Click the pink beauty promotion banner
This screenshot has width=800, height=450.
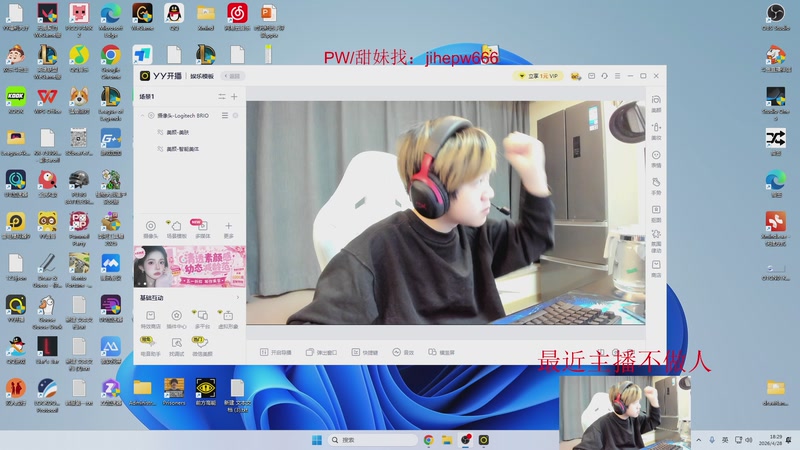click(x=190, y=266)
